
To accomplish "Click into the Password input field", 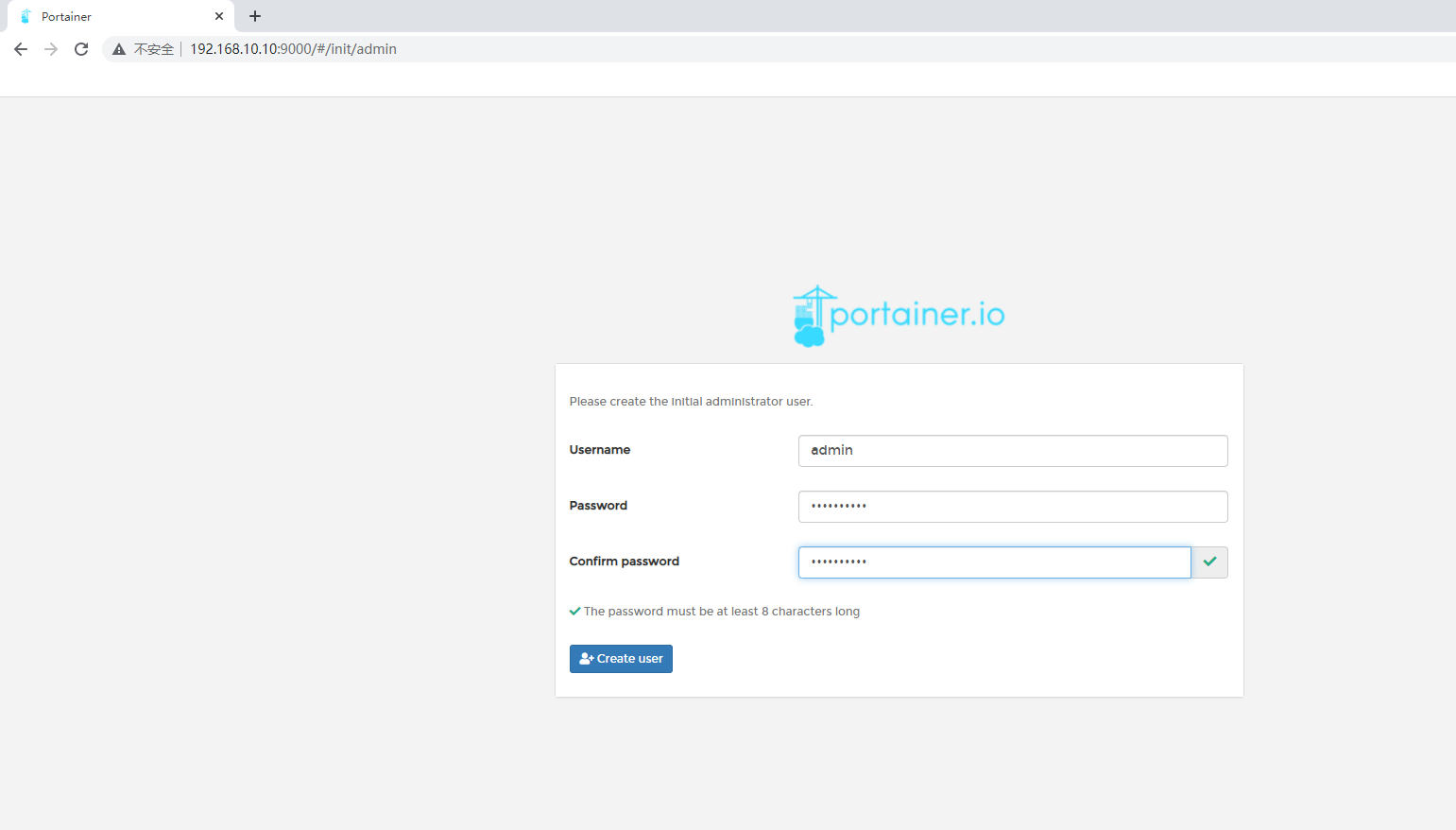I will [1012, 507].
